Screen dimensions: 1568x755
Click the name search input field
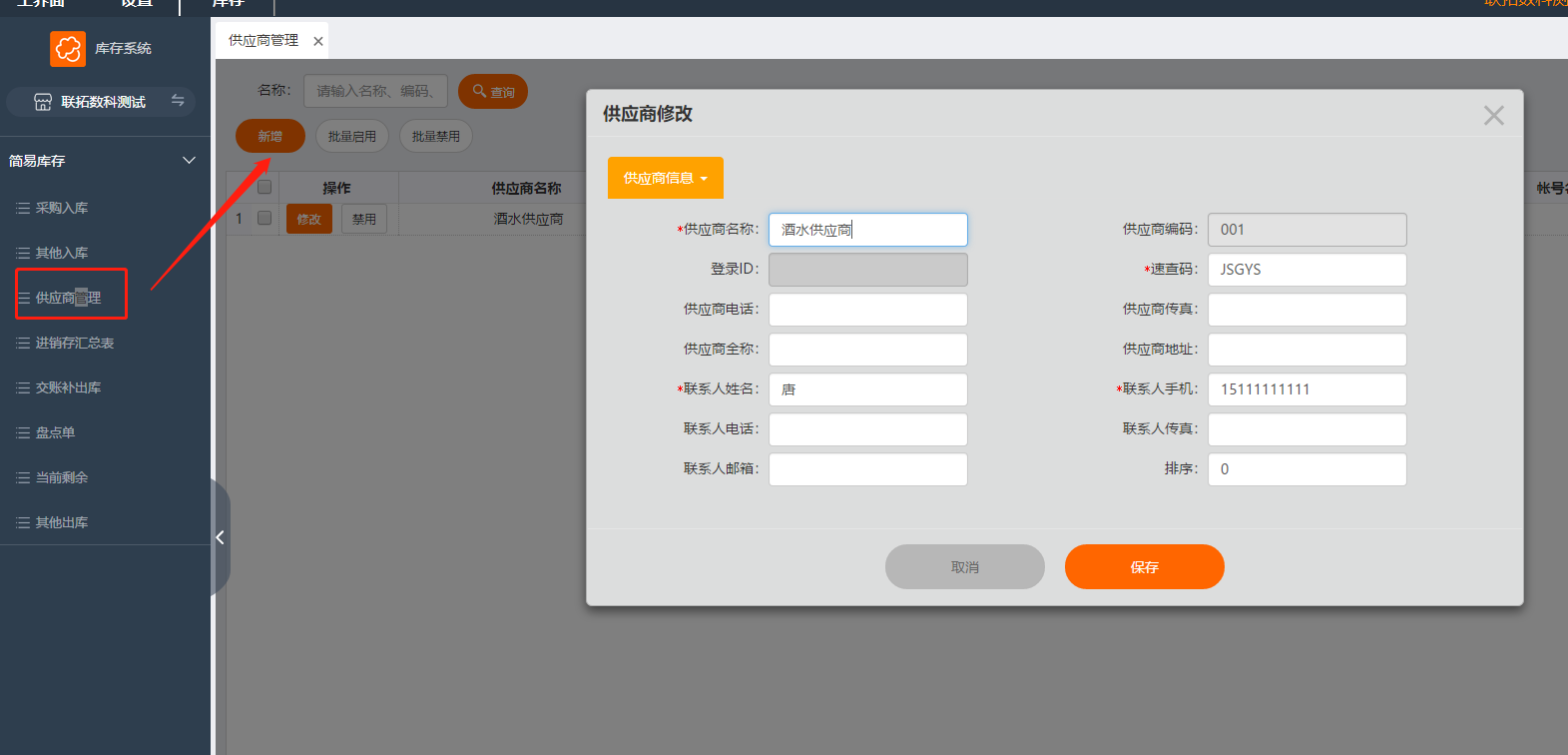point(375,91)
